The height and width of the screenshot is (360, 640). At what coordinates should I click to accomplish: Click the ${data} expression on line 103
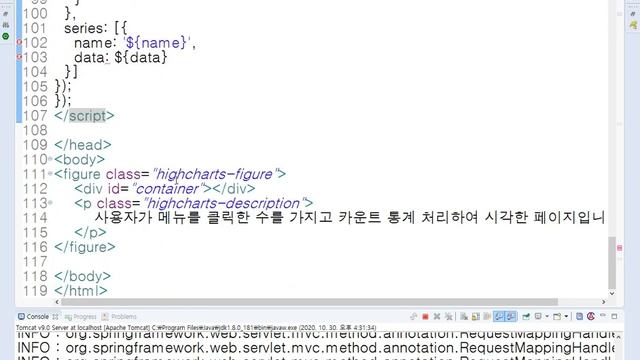tap(141, 57)
